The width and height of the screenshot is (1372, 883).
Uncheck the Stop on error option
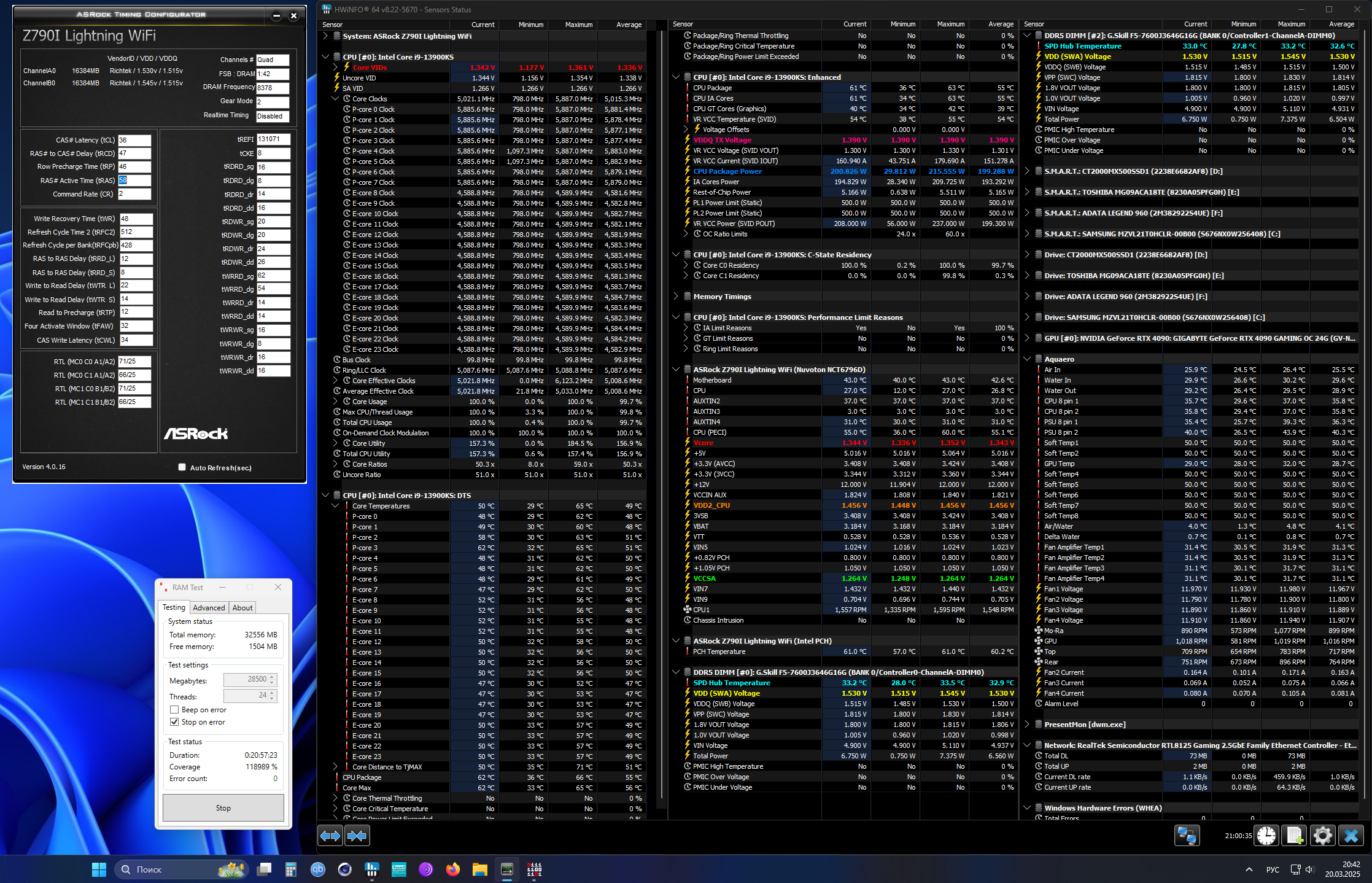point(175,722)
